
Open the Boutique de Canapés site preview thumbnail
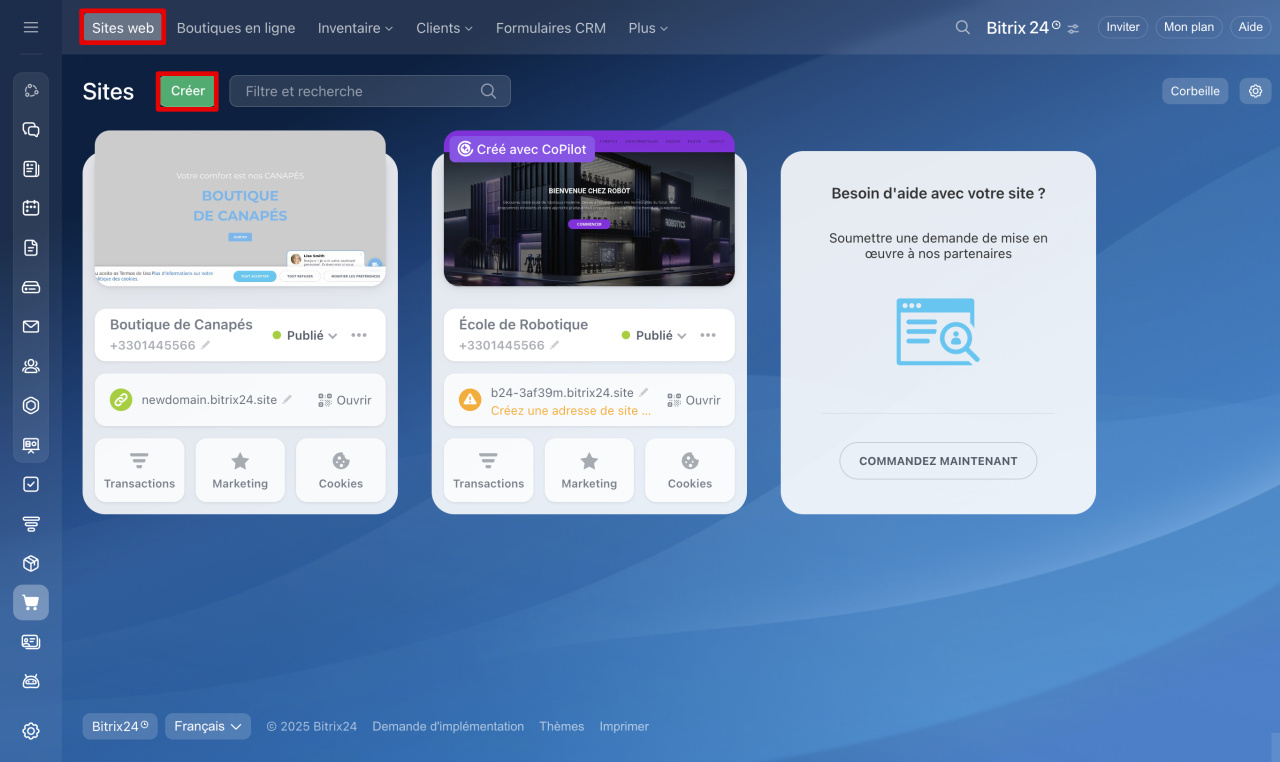click(x=240, y=208)
